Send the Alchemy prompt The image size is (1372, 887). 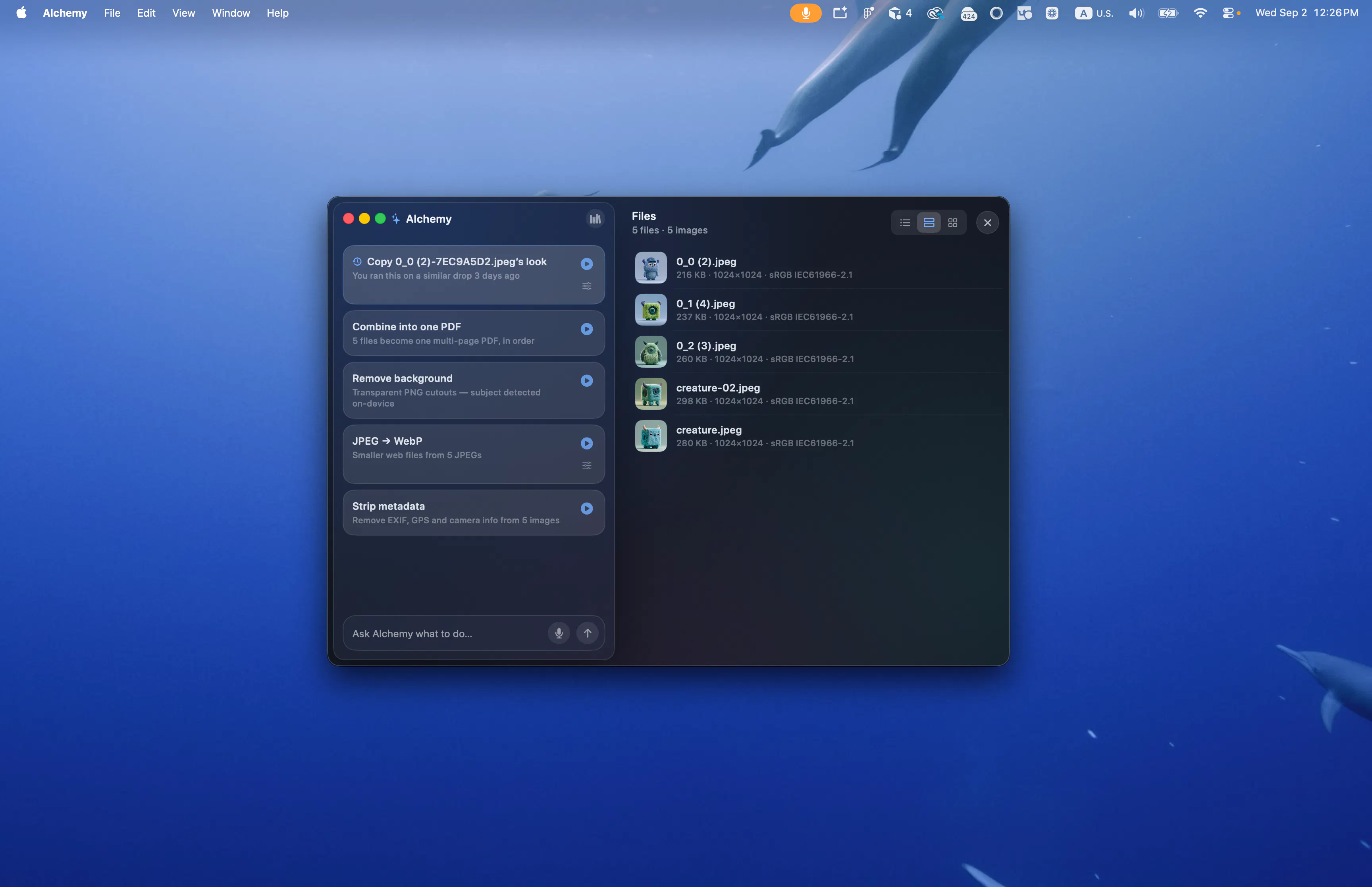pos(587,634)
